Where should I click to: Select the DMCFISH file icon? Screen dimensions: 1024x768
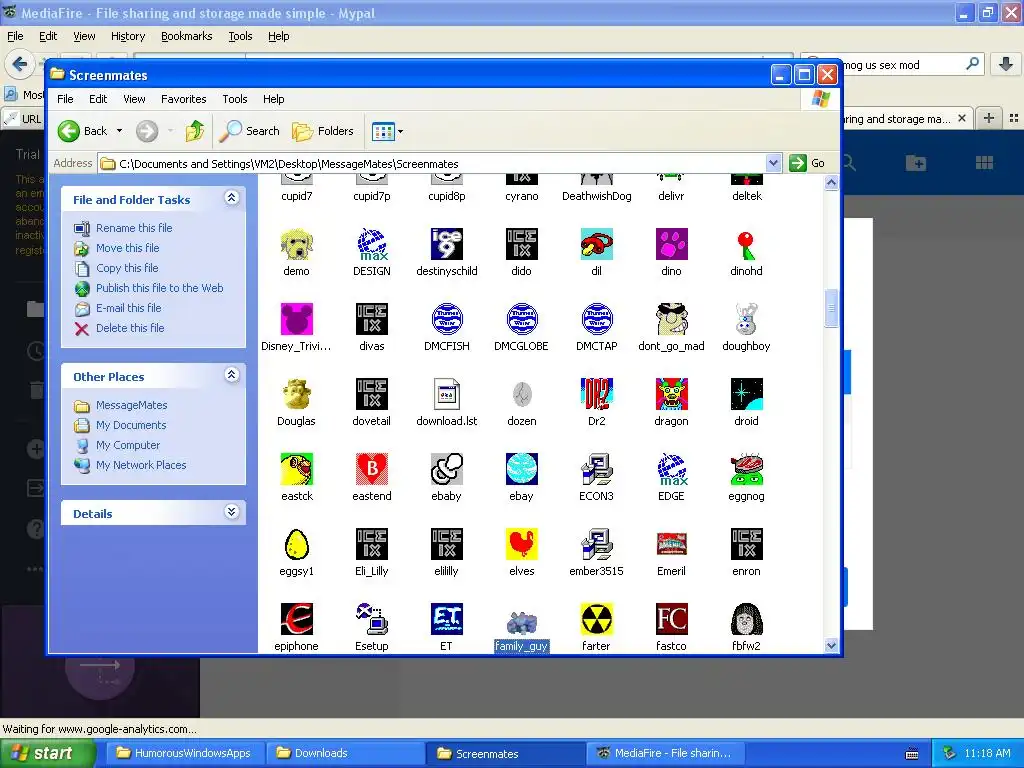(447, 319)
